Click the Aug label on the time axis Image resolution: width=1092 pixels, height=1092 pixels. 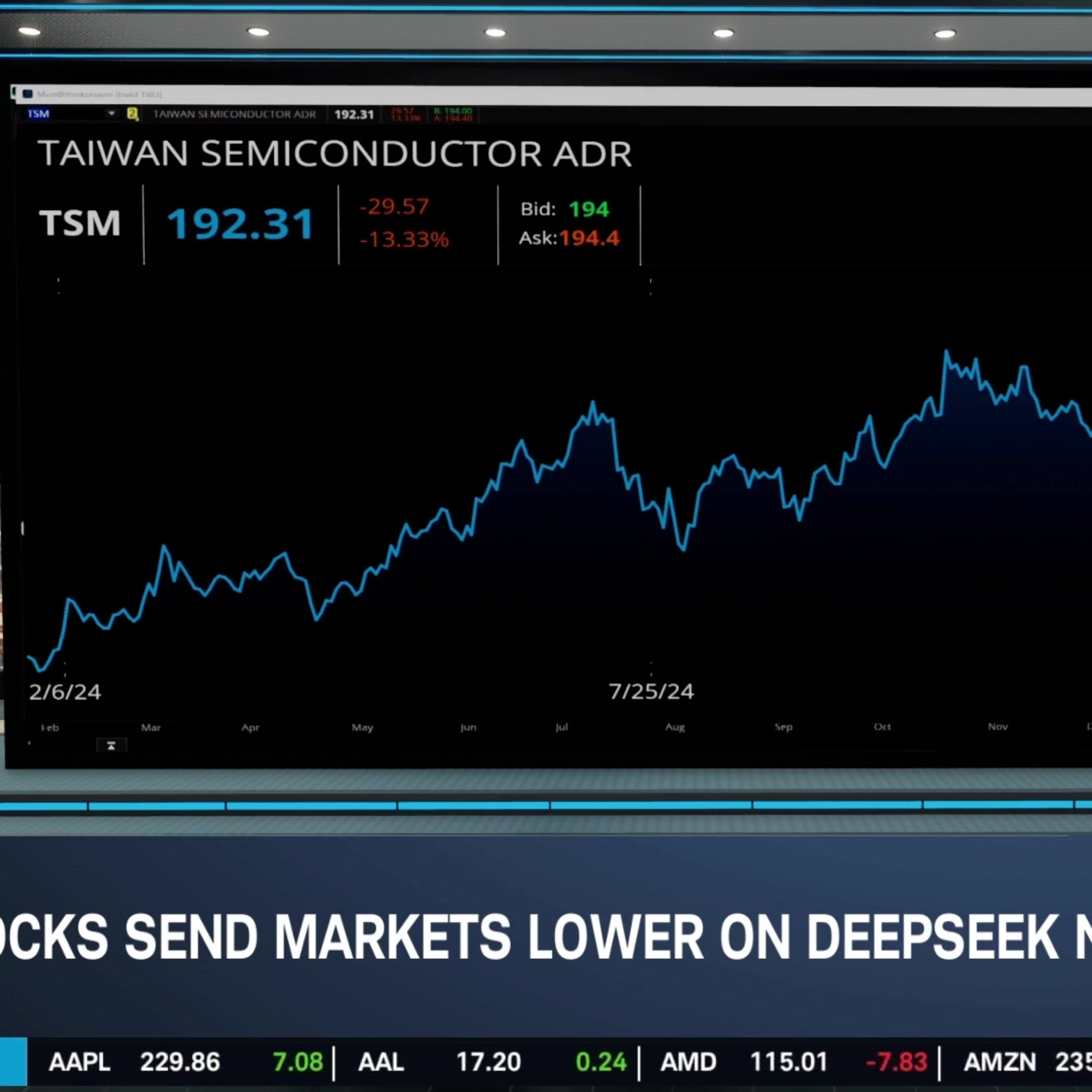click(675, 727)
